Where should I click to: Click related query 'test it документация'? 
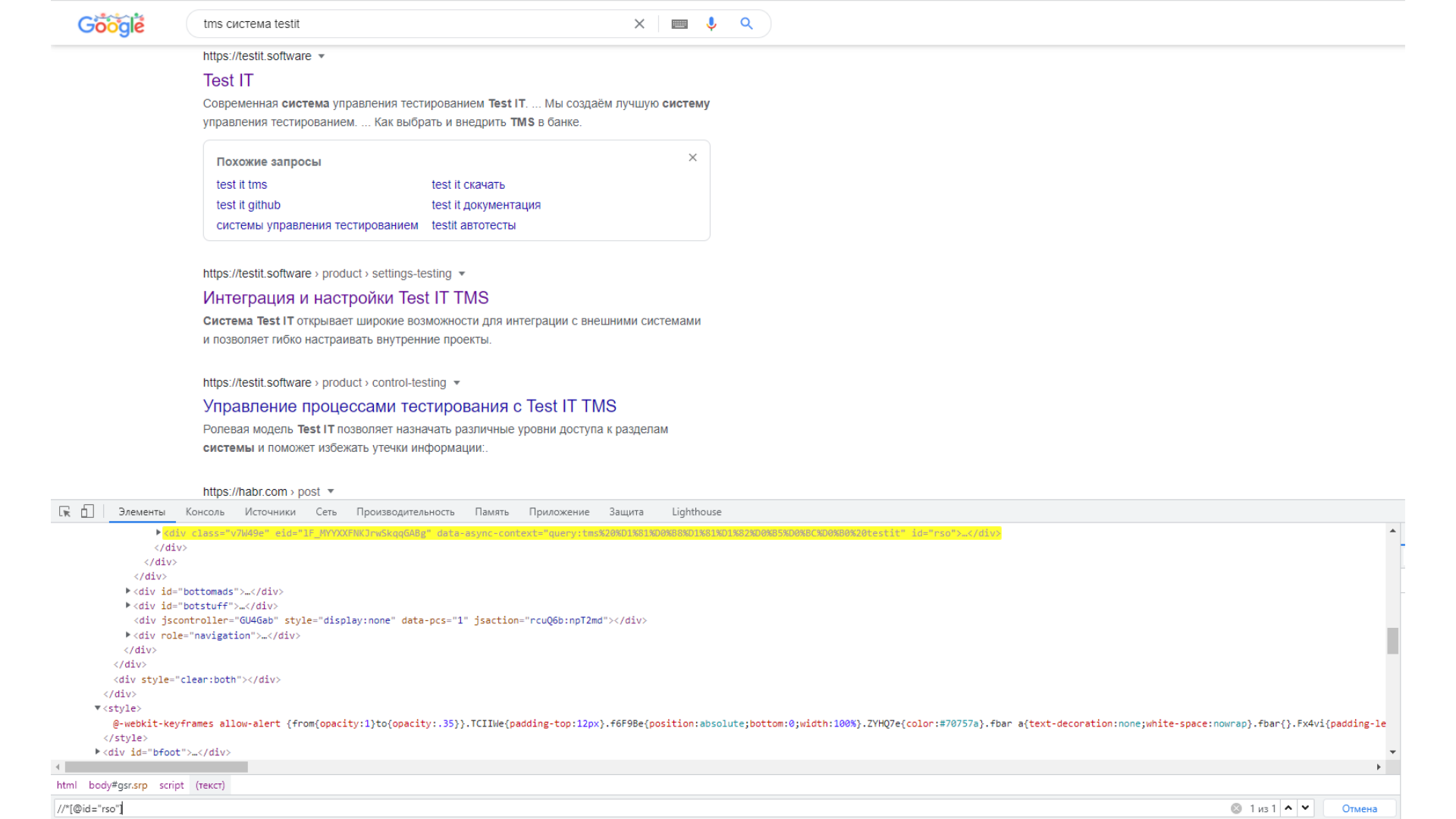[486, 206]
